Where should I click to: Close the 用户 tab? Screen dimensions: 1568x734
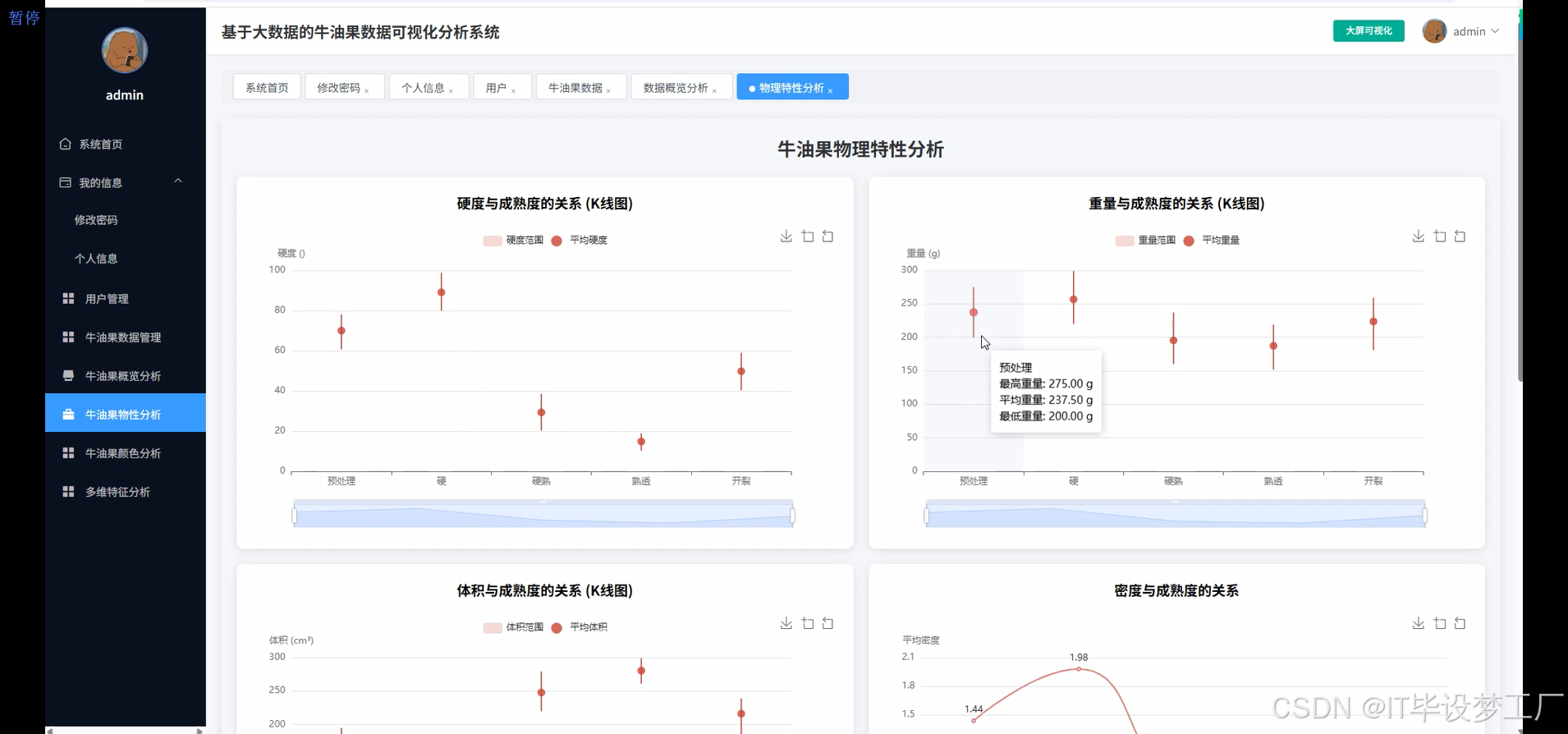(x=514, y=90)
